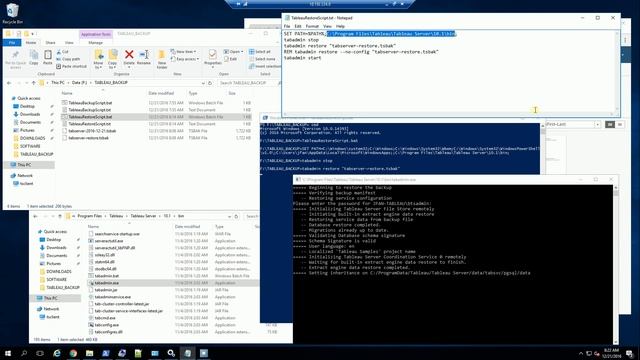Click Select none in the ribbon
Screen dimensions: 640x360
pyautogui.click(x=262, y=59)
